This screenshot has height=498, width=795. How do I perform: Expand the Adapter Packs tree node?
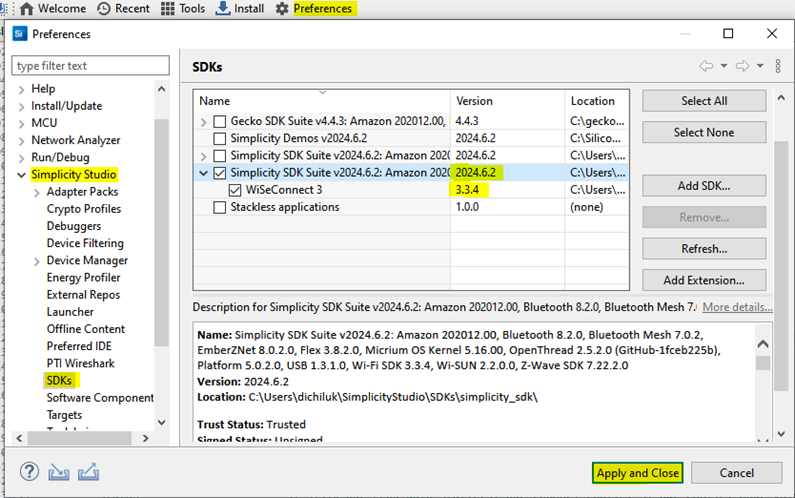pyautogui.click(x=37, y=193)
